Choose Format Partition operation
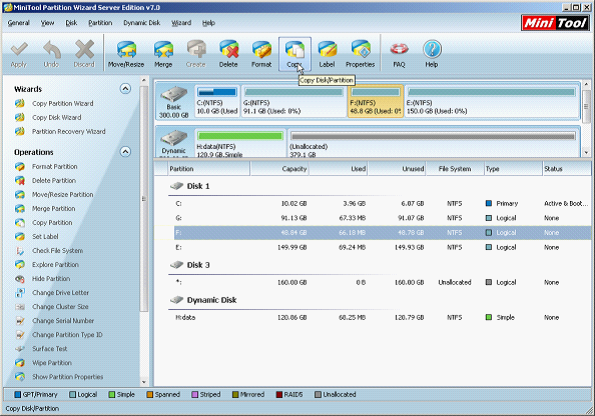 (55, 166)
